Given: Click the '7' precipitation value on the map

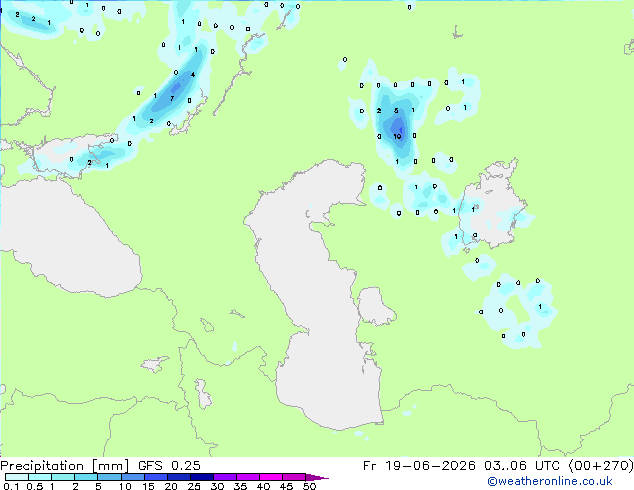Looking at the screenshot, I should (172, 98).
